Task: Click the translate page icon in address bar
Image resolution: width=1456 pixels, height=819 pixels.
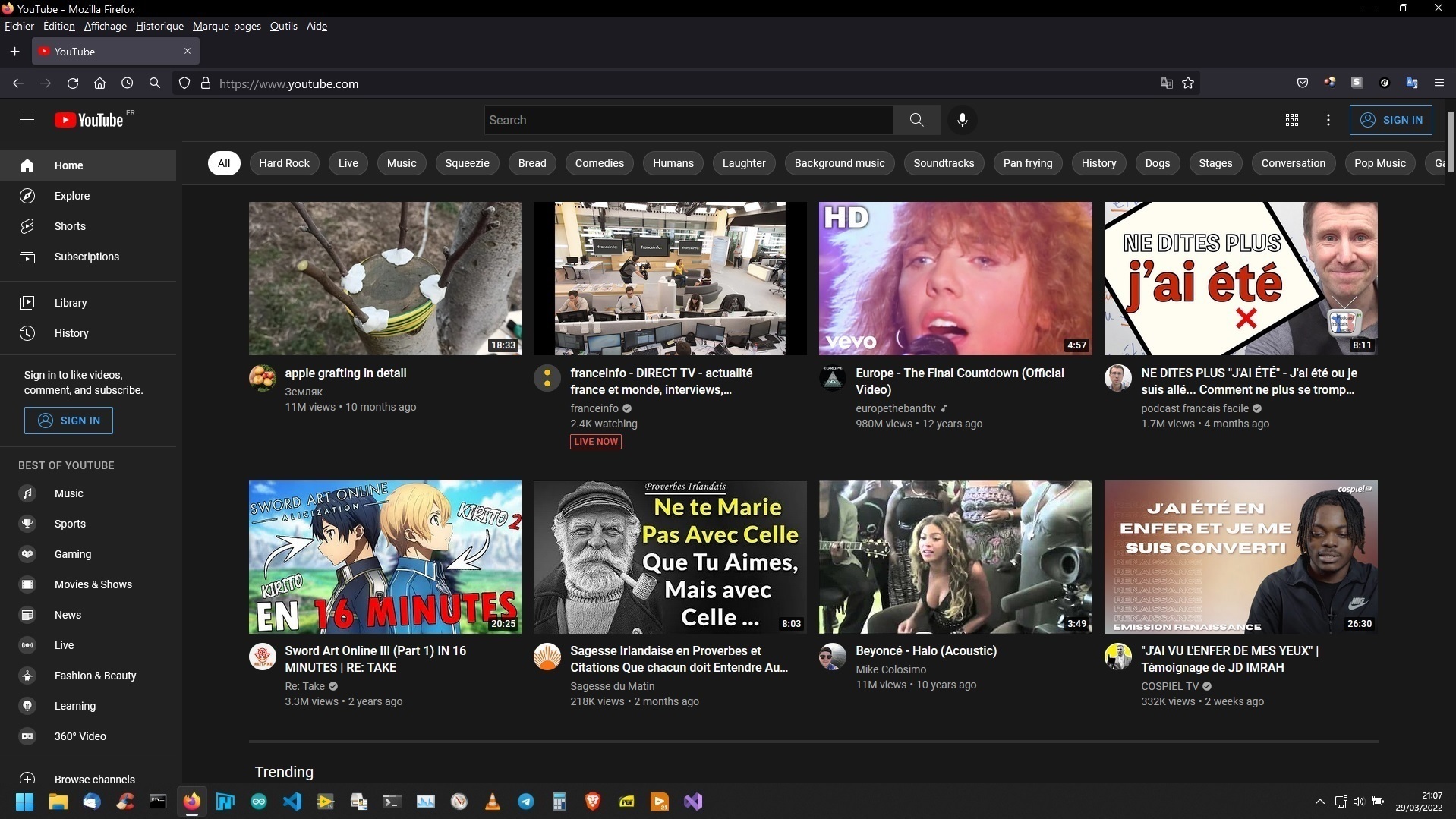Action: coord(1166,83)
